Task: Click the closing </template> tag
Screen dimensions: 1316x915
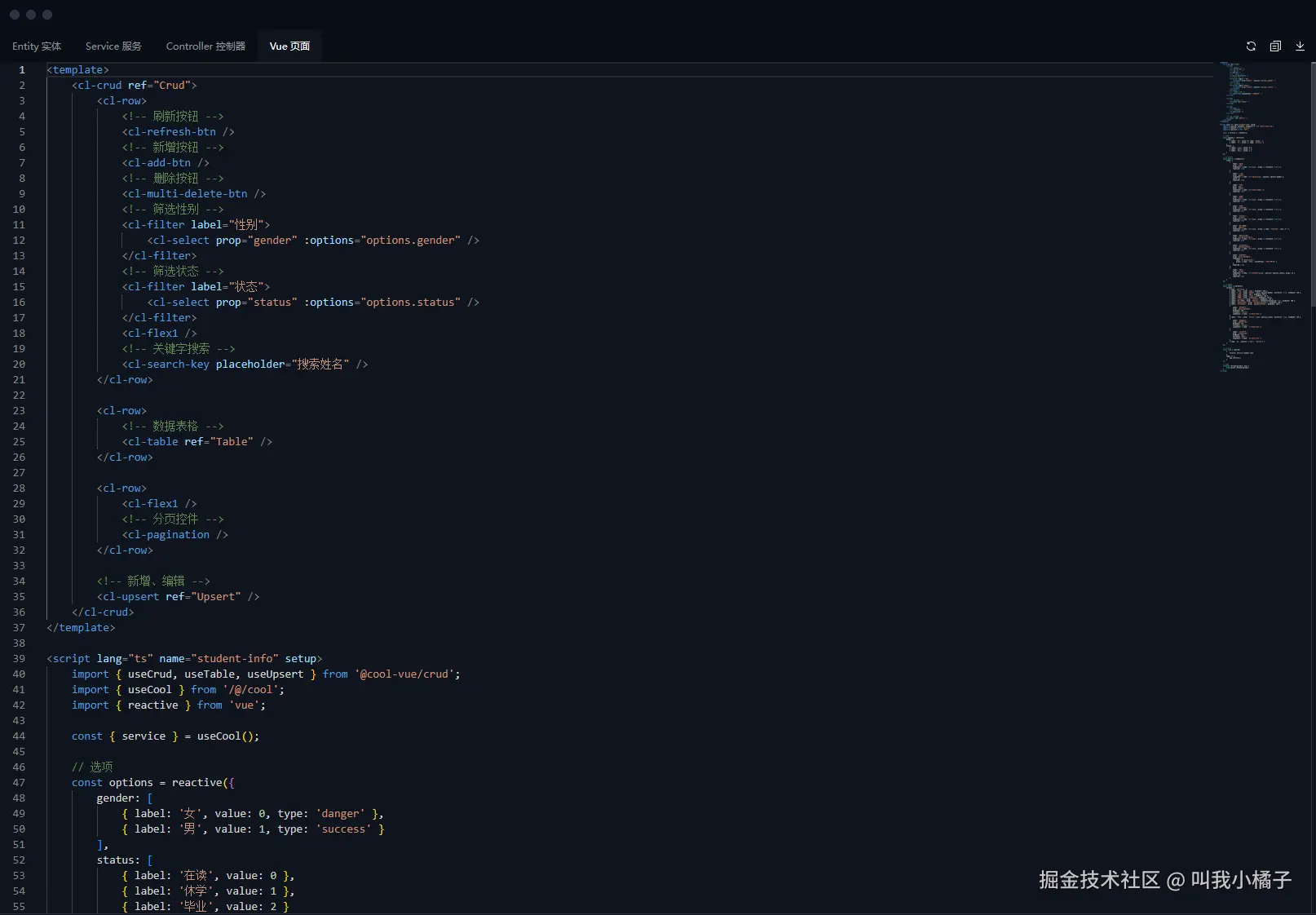Action: tap(81, 628)
